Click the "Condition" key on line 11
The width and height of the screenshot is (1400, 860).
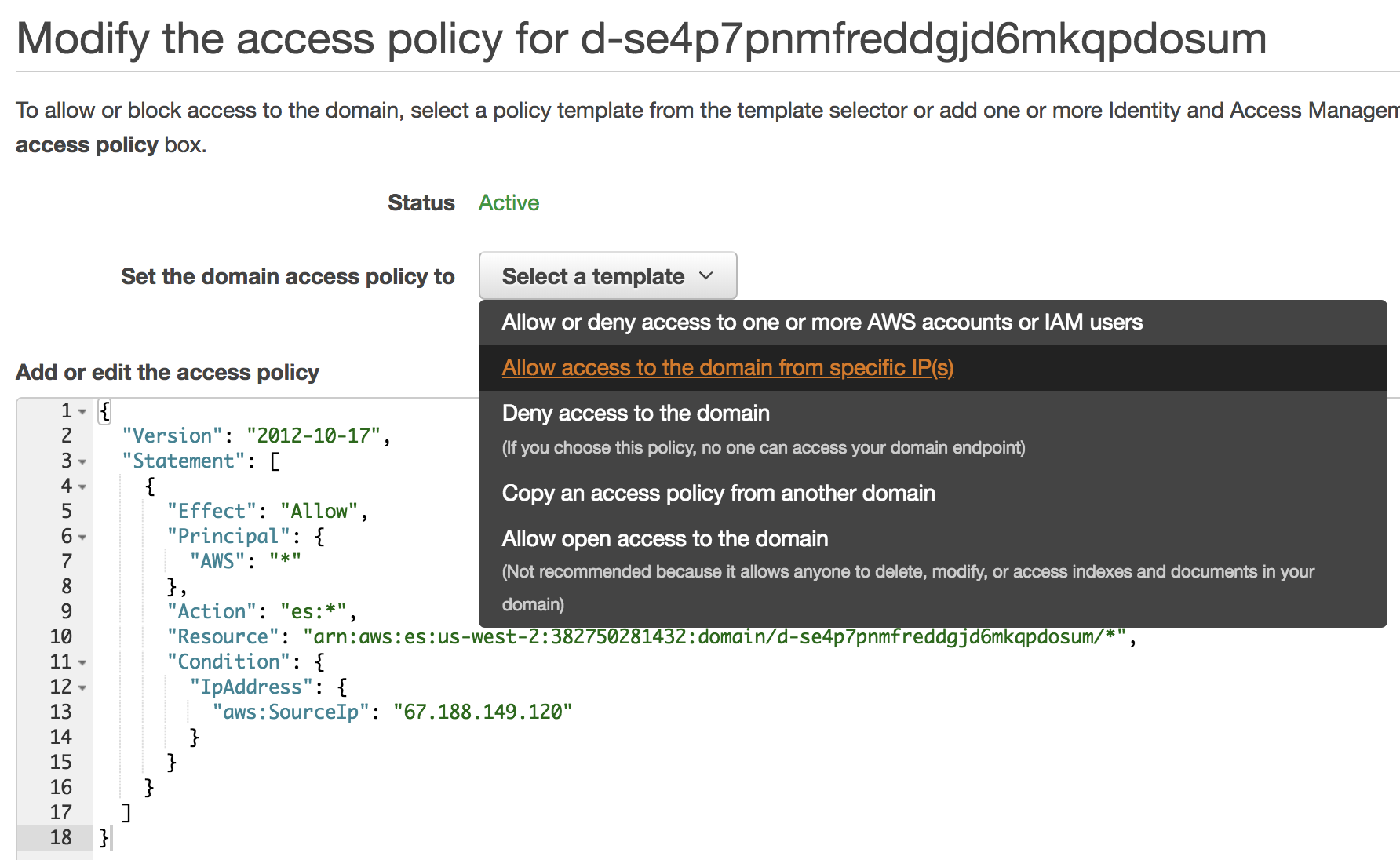(228, 661)
